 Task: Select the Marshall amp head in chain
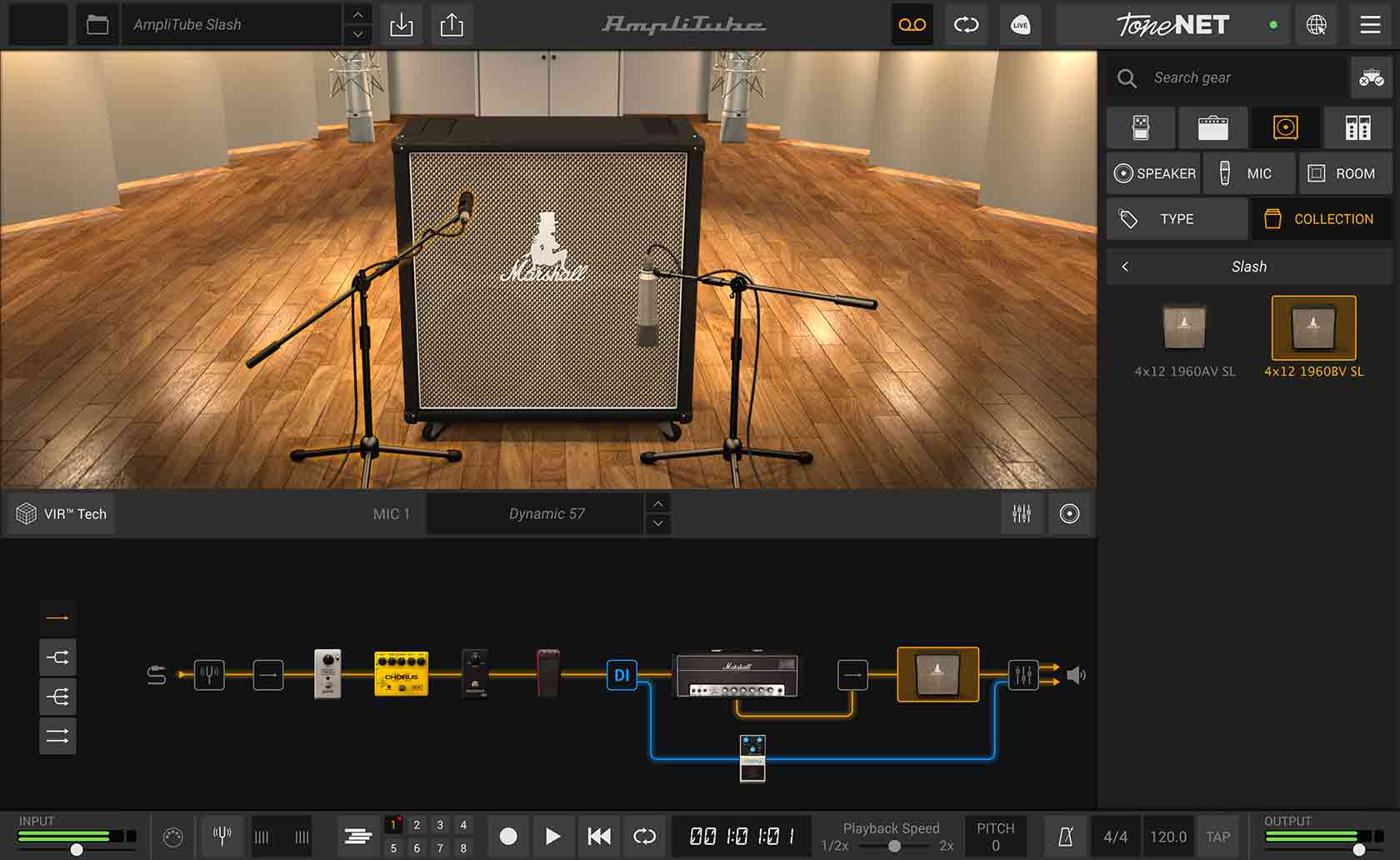[x=737, y=674]
